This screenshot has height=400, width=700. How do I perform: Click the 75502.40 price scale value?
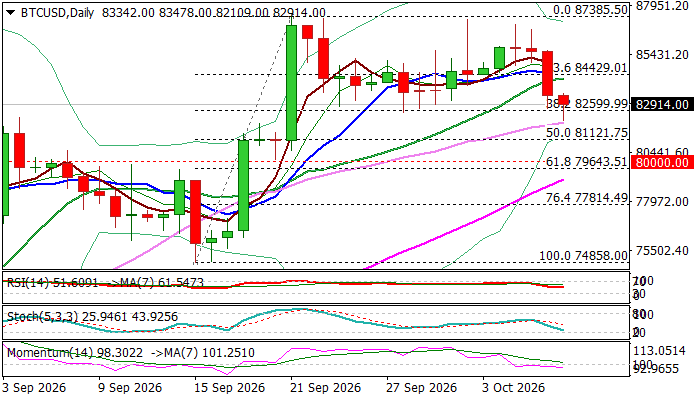662,250
